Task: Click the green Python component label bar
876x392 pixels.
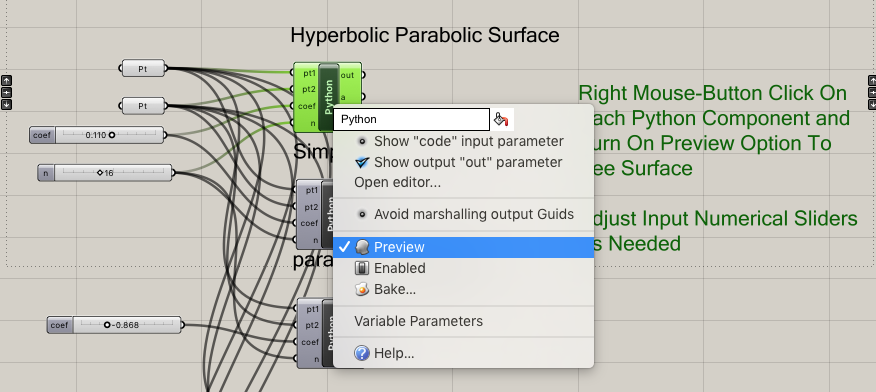Action: [328, 97]
